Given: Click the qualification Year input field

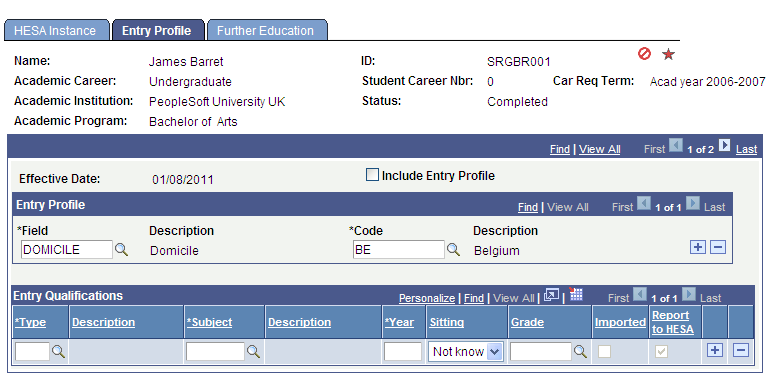Looking at the screenshot, I should click(403, 352).
